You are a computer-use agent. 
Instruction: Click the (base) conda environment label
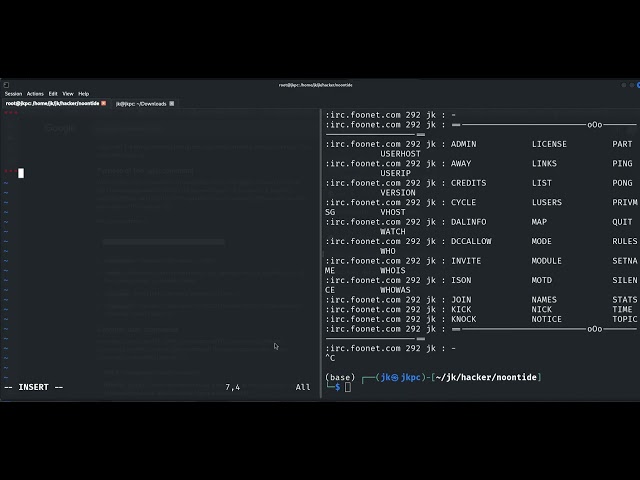point(340,378)
